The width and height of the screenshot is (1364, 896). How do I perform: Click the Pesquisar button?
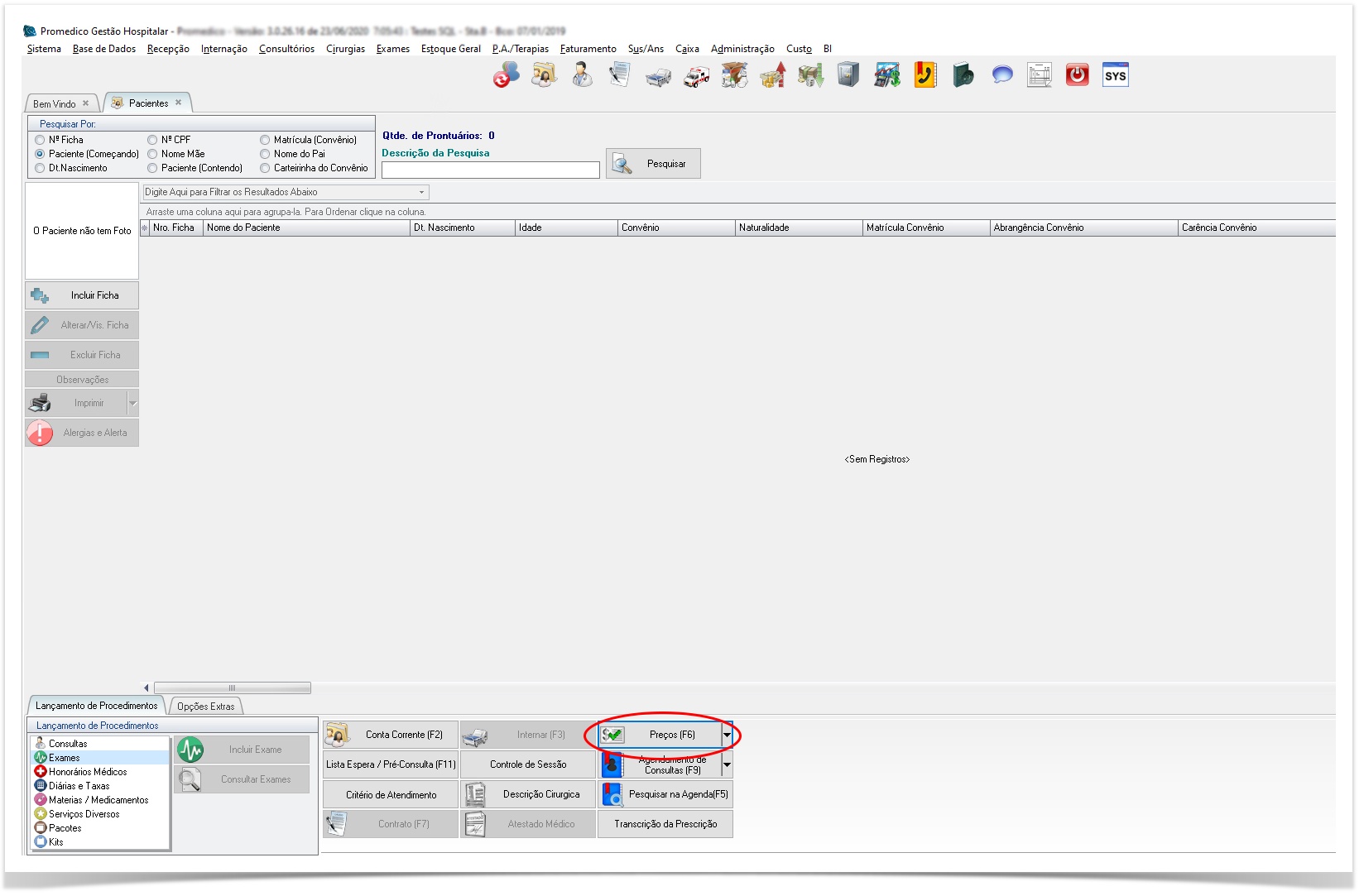[653, 164]
